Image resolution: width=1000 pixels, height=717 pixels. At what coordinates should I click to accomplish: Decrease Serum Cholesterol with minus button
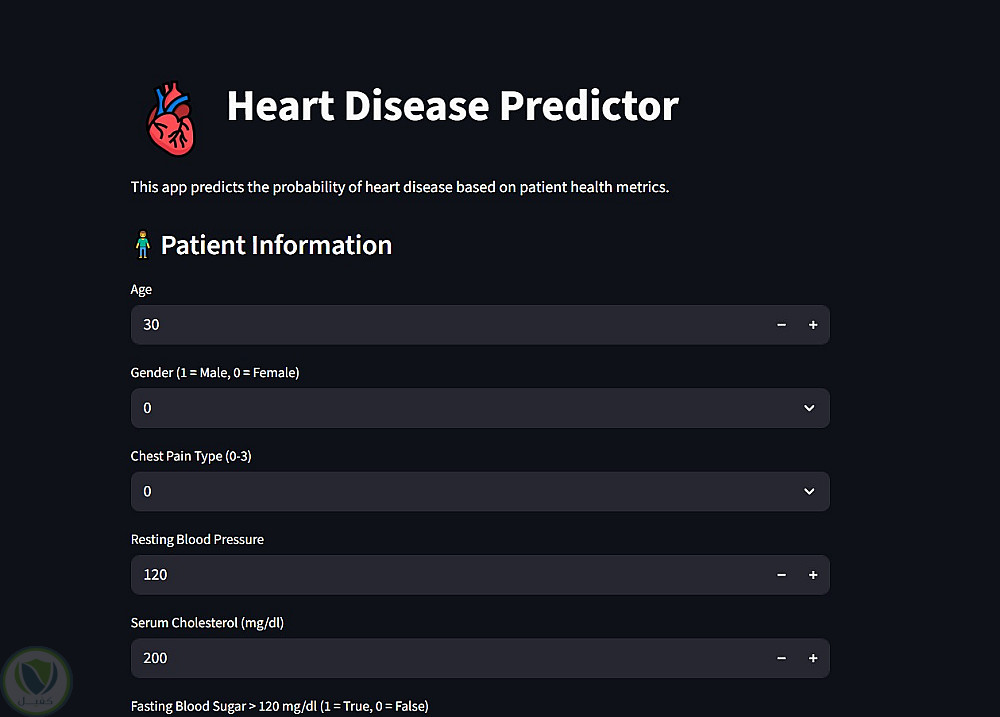(782, 658)
